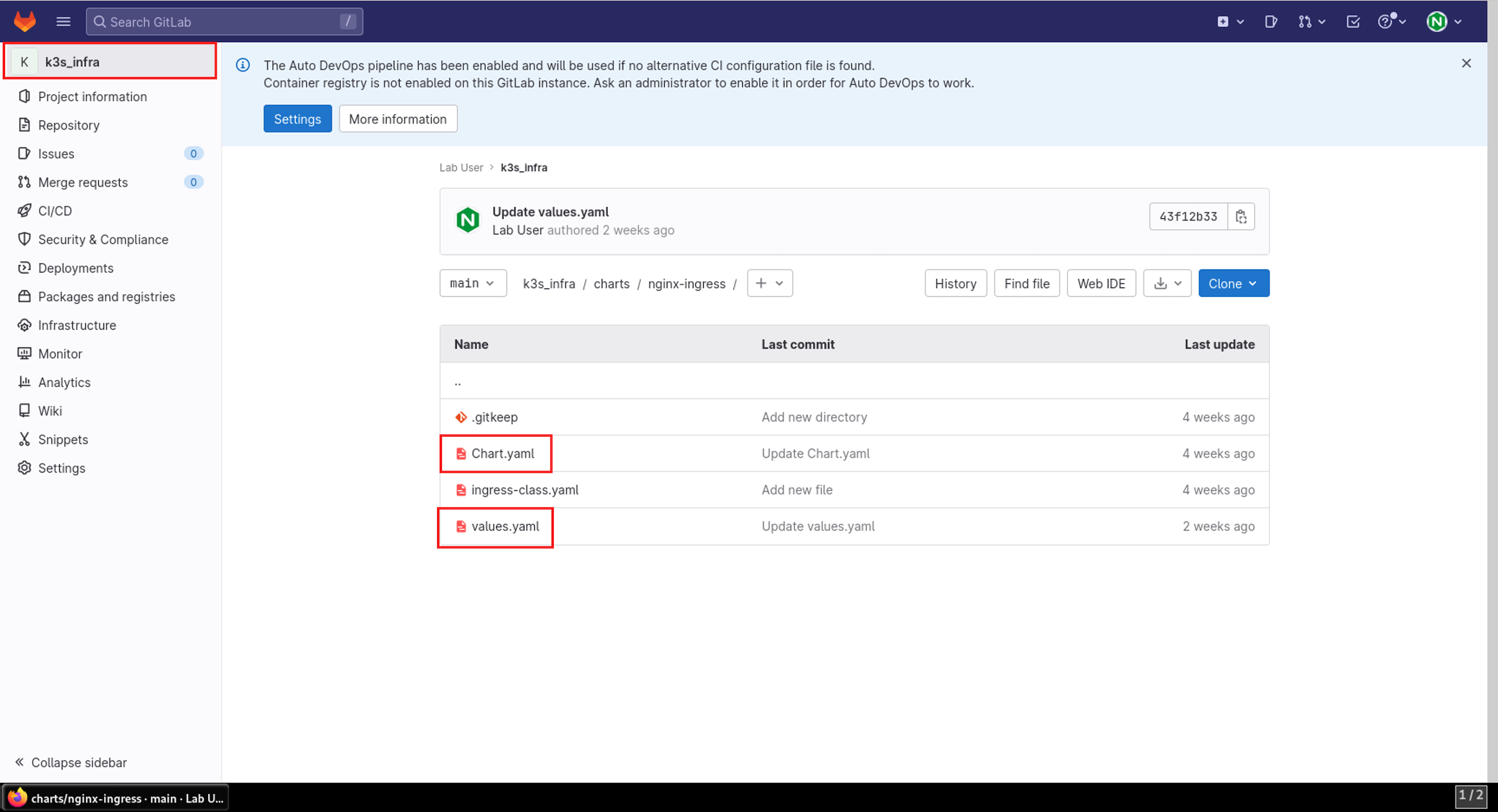1498x812 pixels.
Task: Open the Clone dropdown
Action: click(1233, 283)
